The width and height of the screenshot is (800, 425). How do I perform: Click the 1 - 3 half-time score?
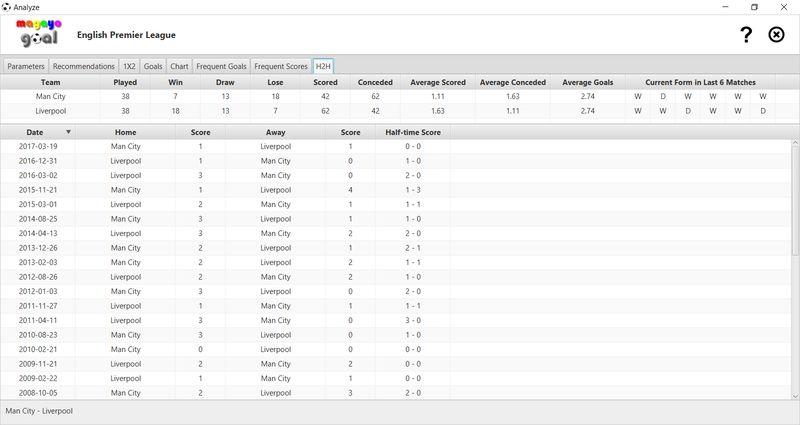pos(413,190)
